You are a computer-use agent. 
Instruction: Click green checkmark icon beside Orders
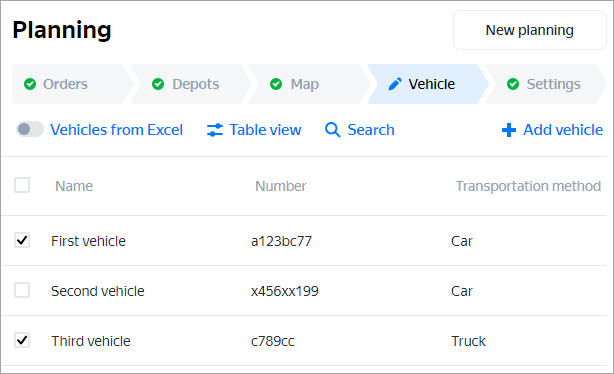[30, 84]
